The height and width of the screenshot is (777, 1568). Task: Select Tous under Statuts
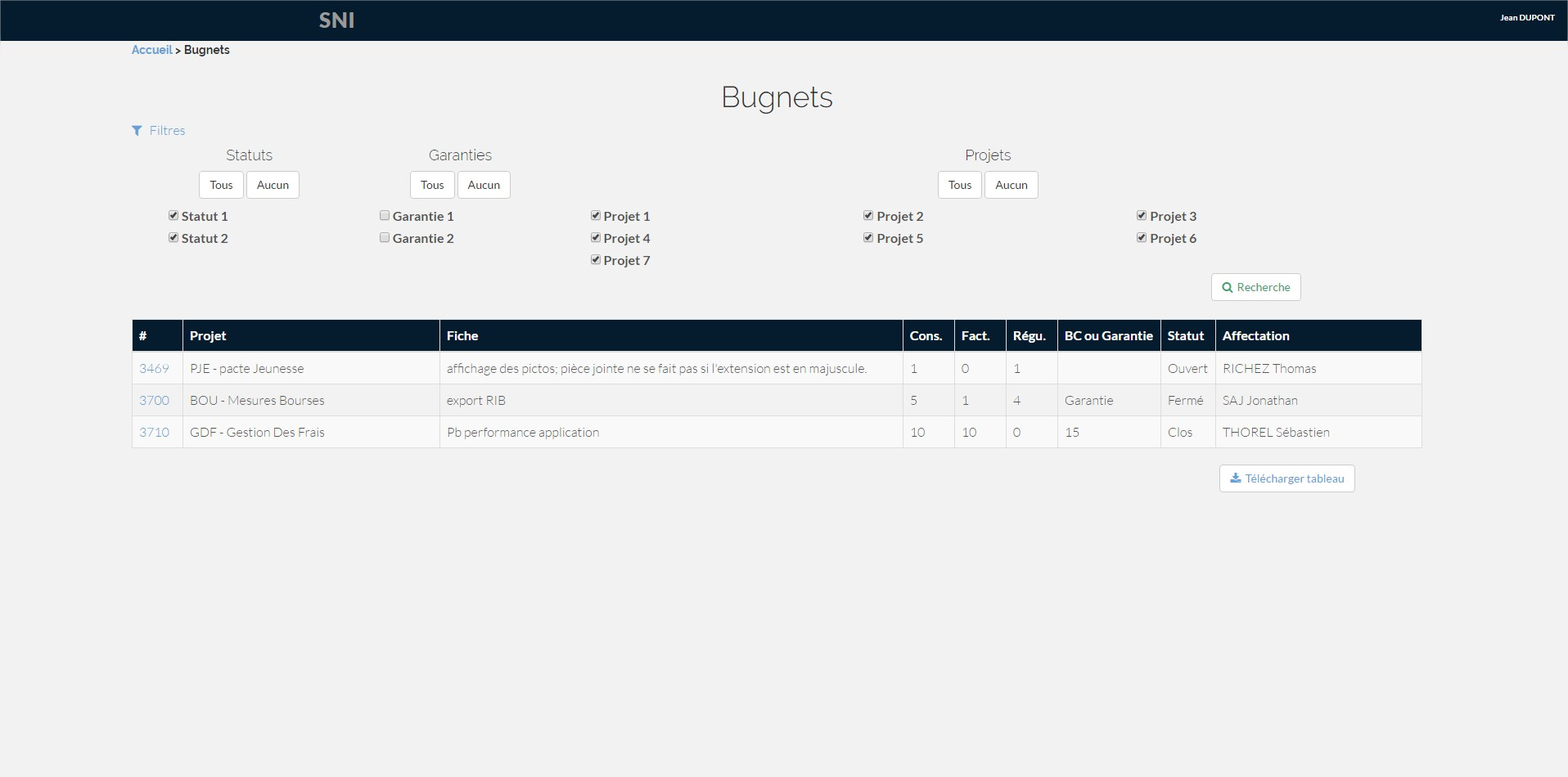[221, 185]
